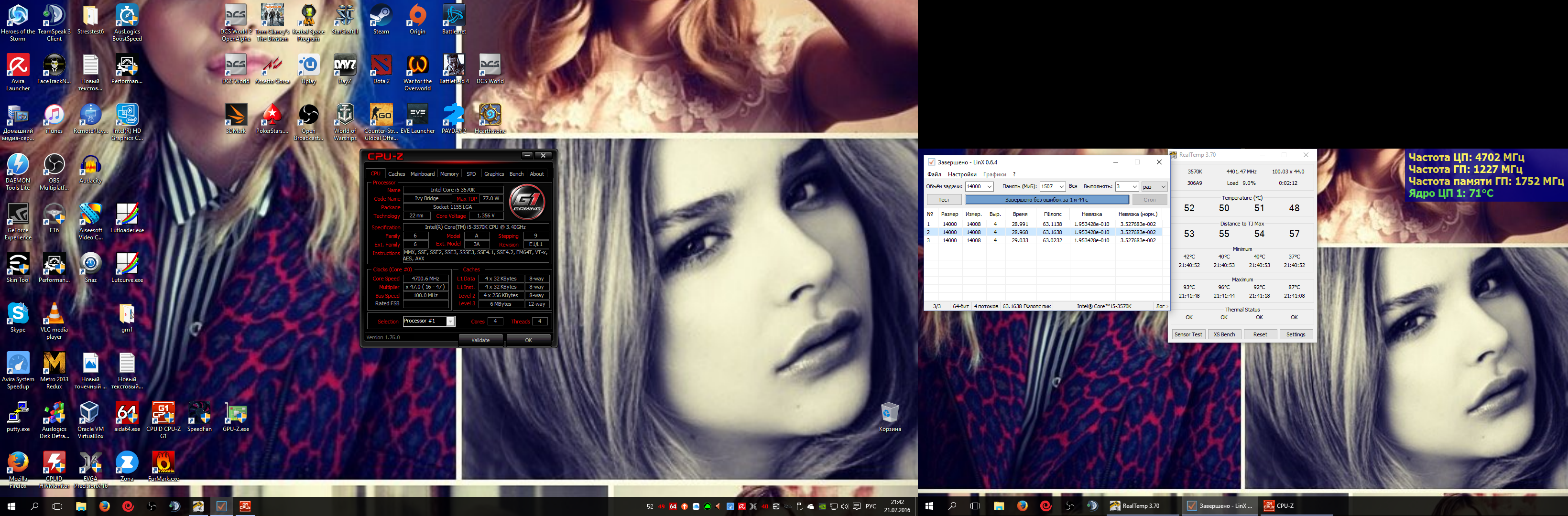Click the LinX completion progress bar
Screen dimensions: 1568x516
coord(1046,200)
